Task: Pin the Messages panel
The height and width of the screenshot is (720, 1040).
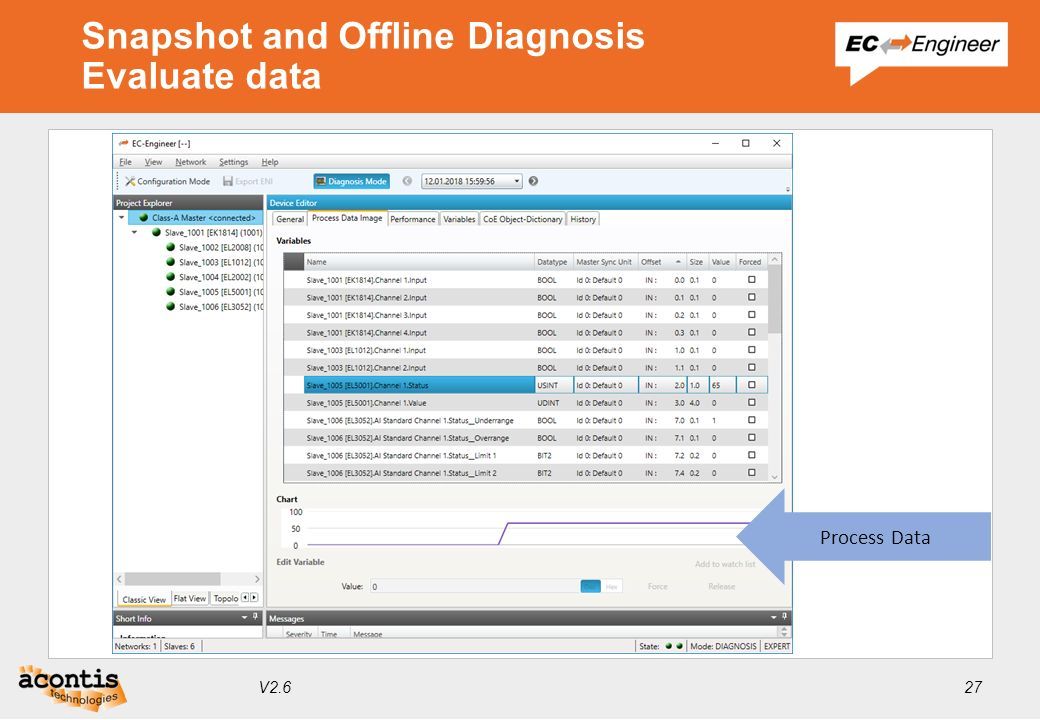Action: tap(785, 617)
